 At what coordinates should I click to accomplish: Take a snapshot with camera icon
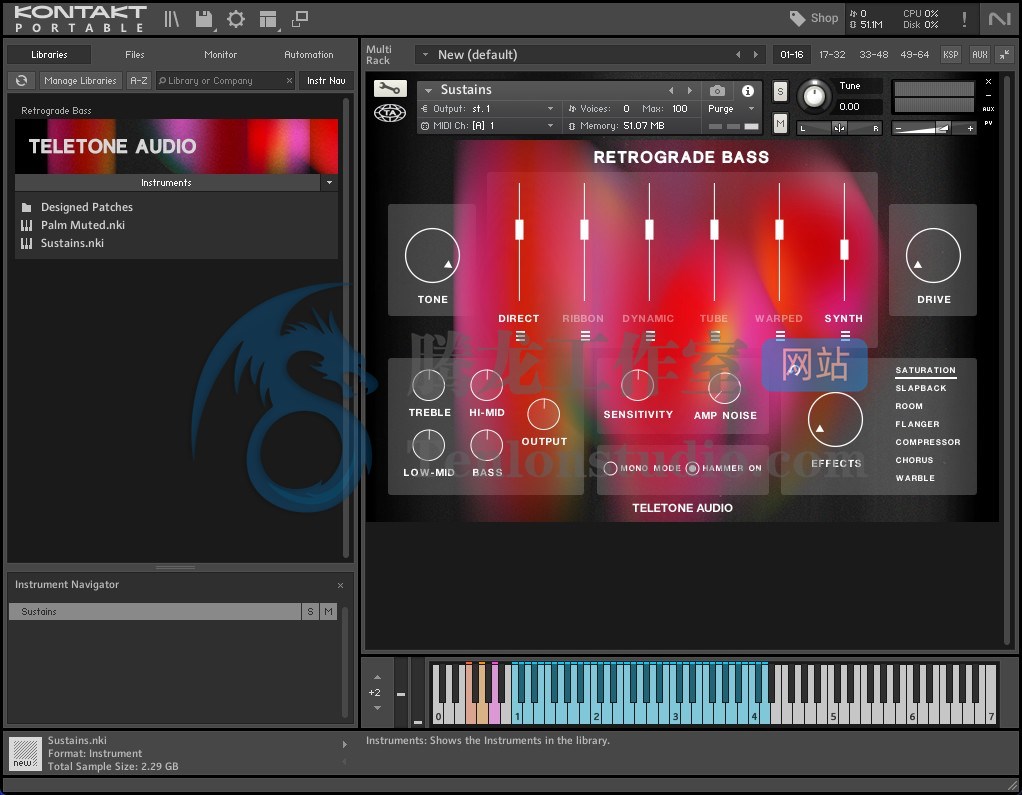pyautogui.click(x=717, y=91)
